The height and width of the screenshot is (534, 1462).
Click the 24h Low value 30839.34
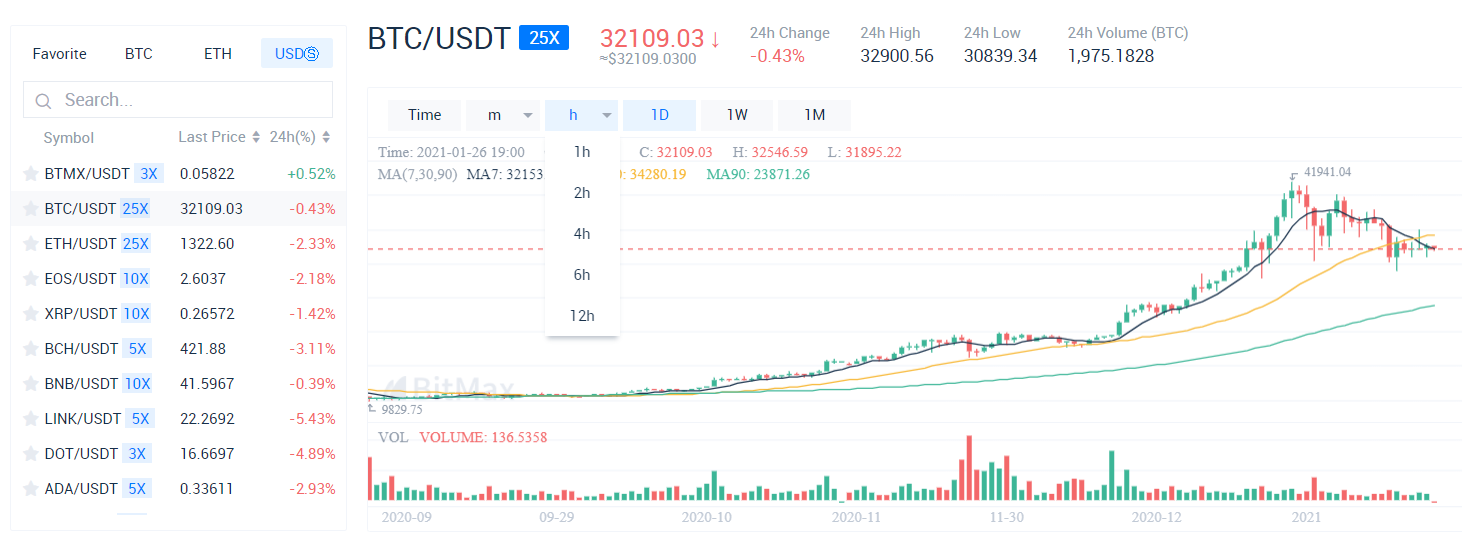click(1001, 56)
